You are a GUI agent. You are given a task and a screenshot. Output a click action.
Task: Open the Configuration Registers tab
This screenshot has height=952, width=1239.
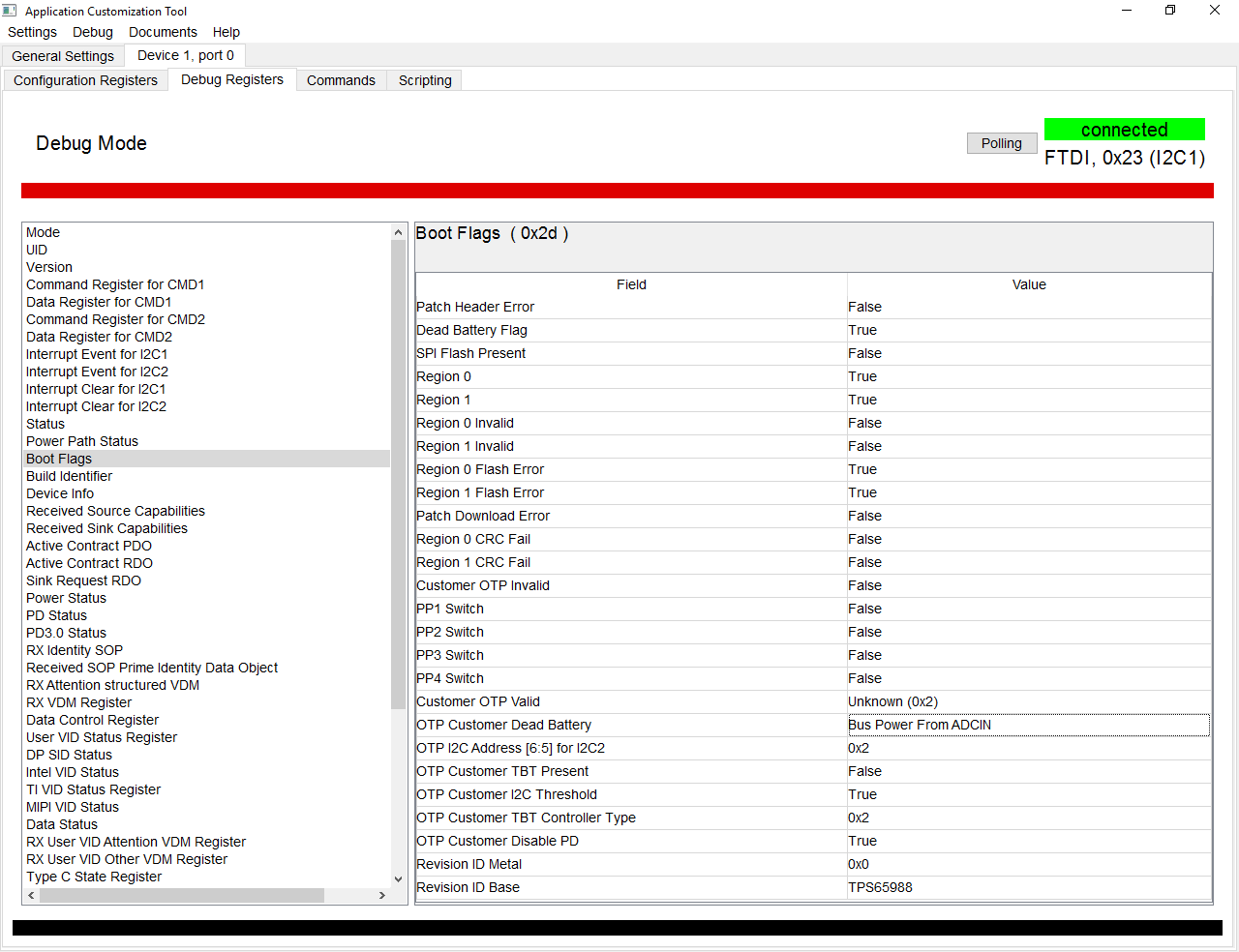pyautogui.click(x=85, y=80)
